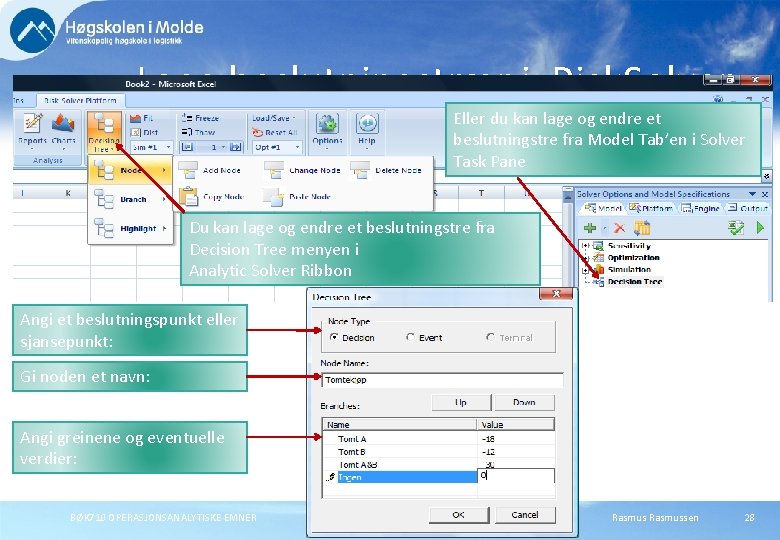Image resolution: width=780 pixels, height=540 pixels.
Task: Close the Decision Tree dialog
Action: click(x=556, y=294)
